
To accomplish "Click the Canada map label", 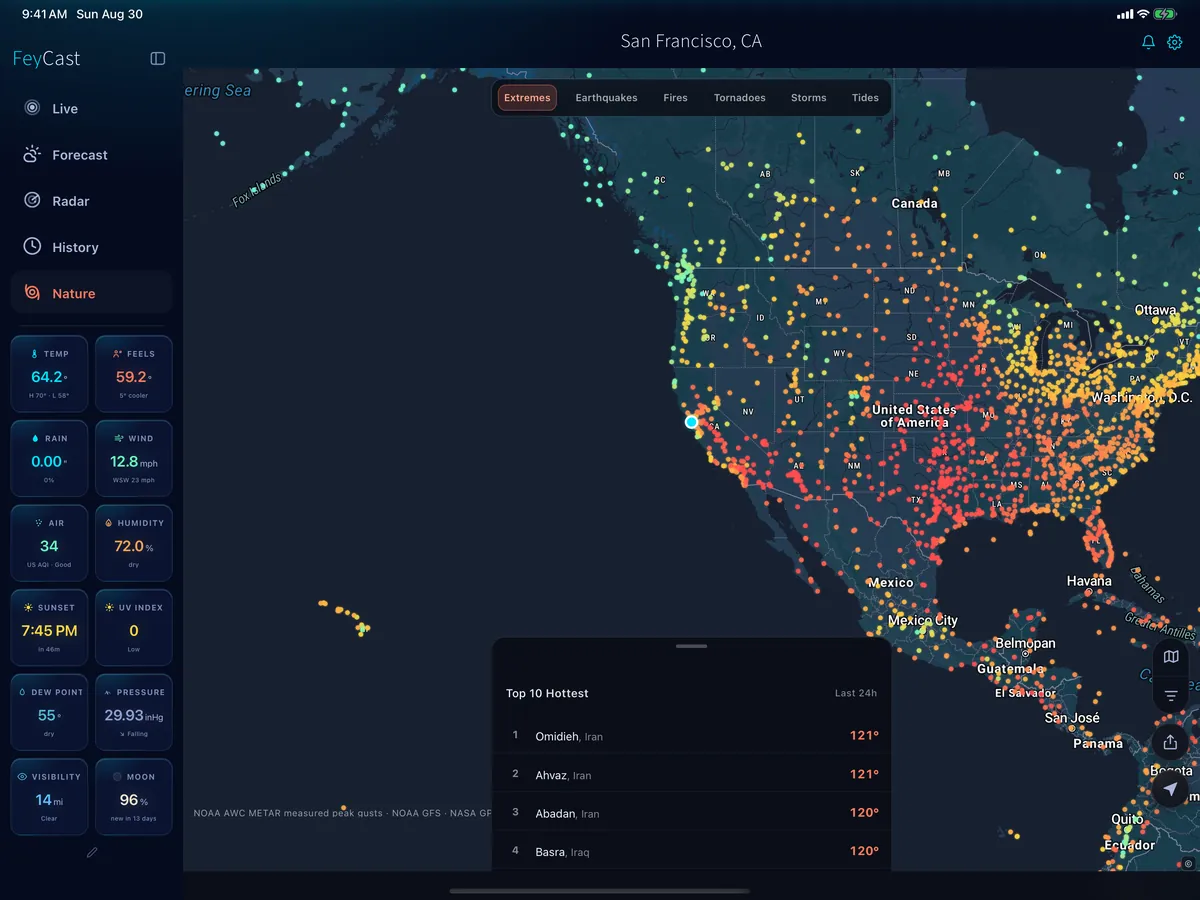I will point(915,203).
